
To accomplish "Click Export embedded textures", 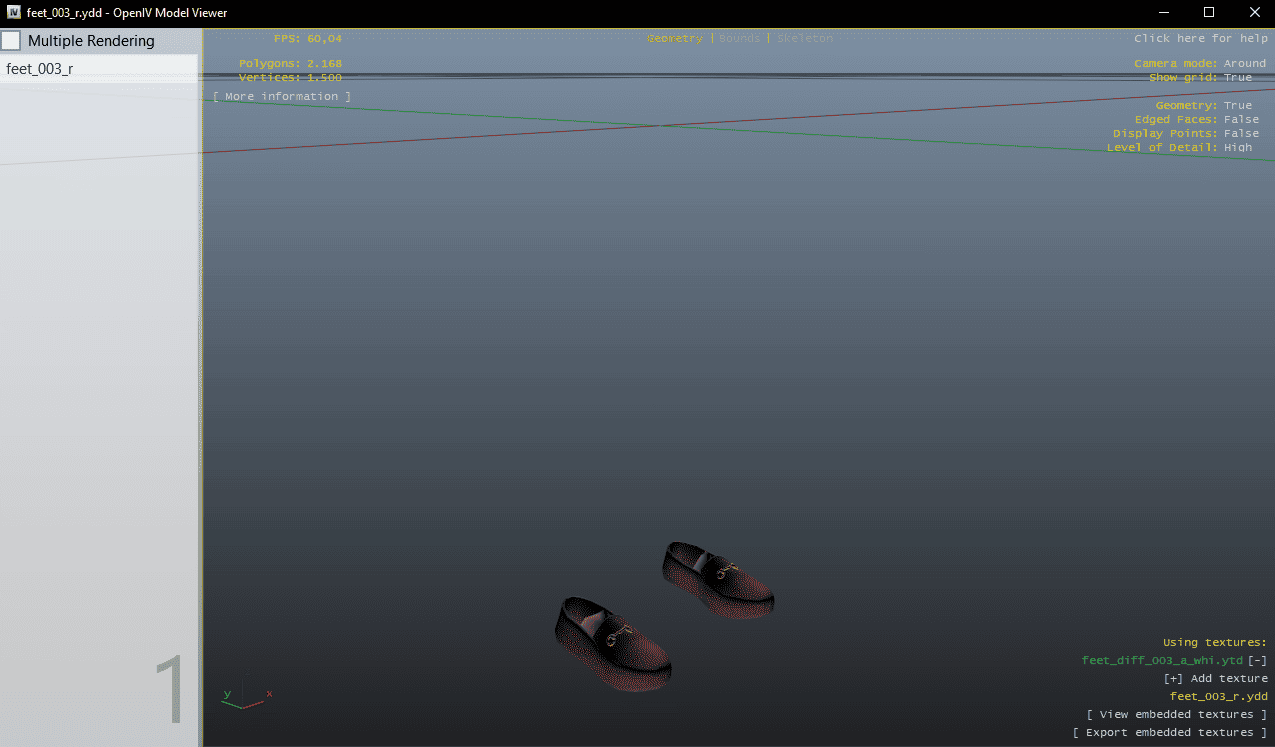I will pos(1170,732).
